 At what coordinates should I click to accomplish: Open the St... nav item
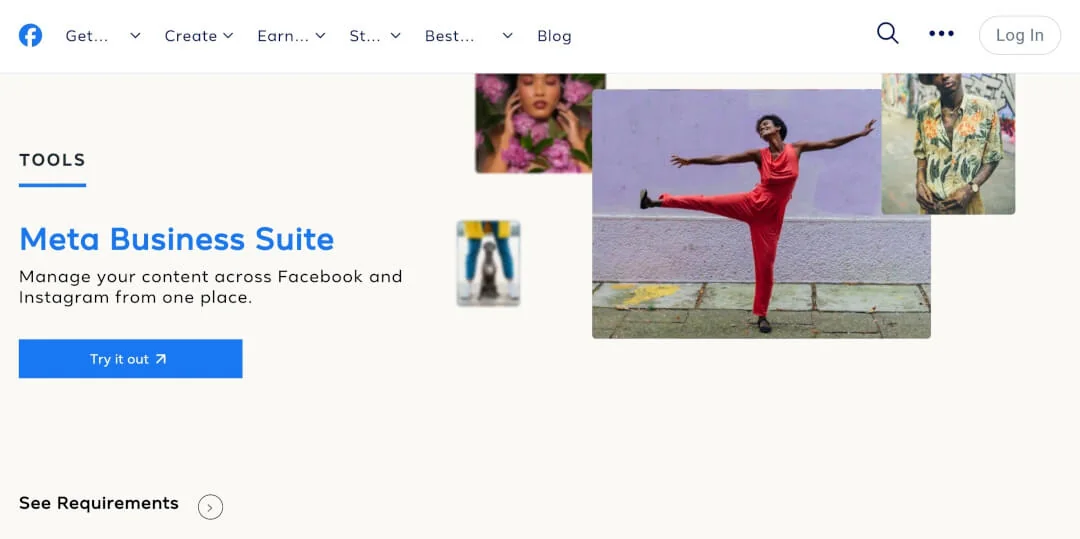(365, 36)
